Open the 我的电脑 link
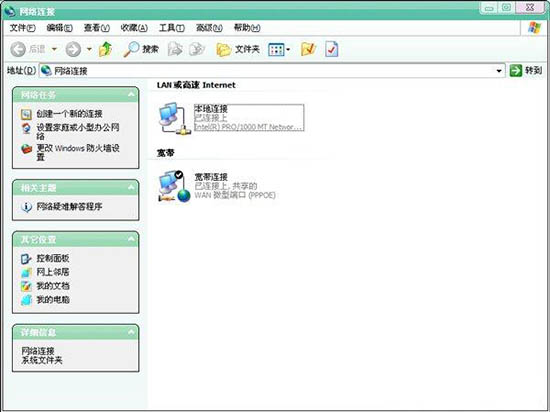Screen dimensions: 550x412 [53, 299]
